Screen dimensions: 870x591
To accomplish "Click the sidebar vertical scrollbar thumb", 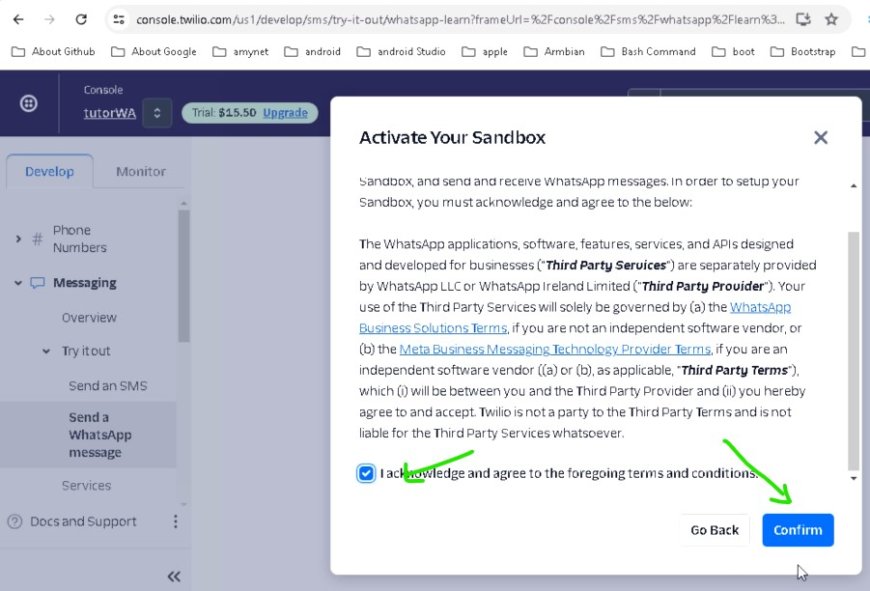I will (x=184, y=276).
